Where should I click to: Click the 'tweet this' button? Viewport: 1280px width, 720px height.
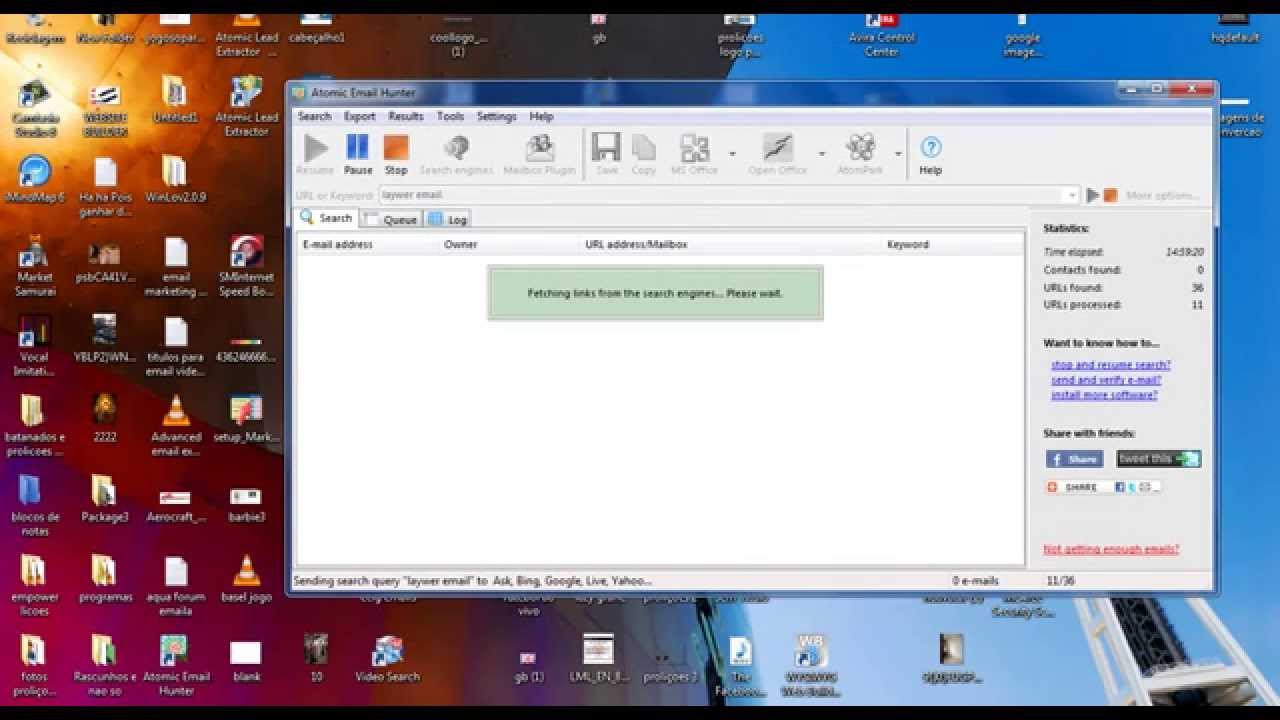(x=1158, y=459)
